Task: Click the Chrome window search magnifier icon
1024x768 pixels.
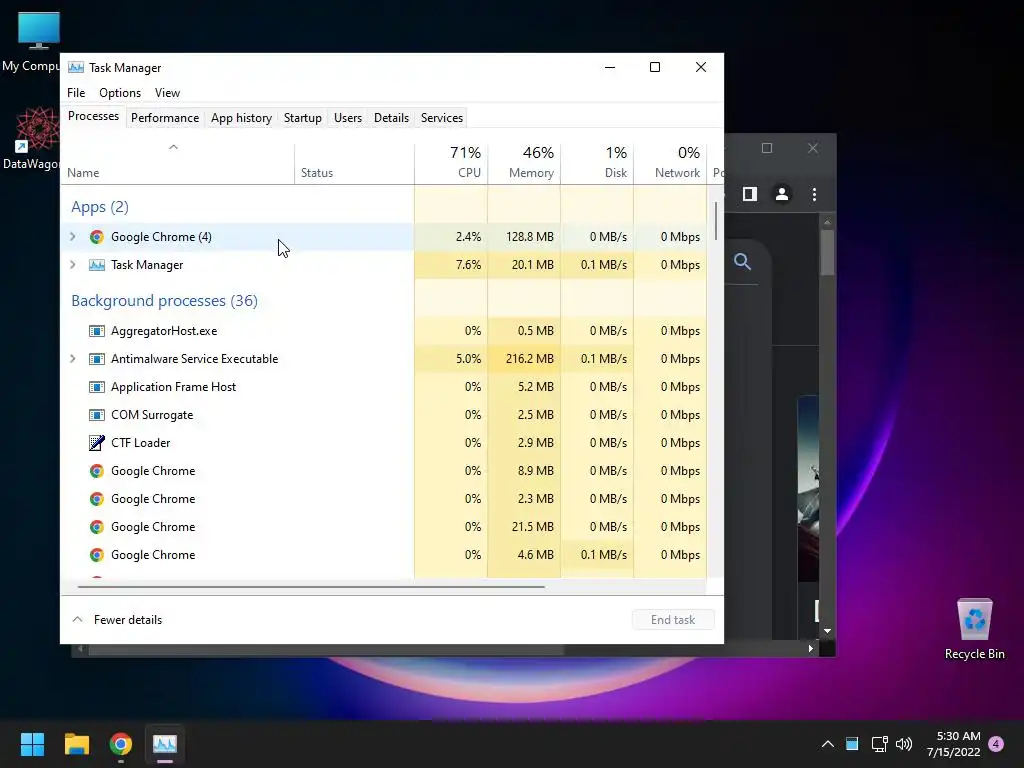Action: [x=743, y=262]
